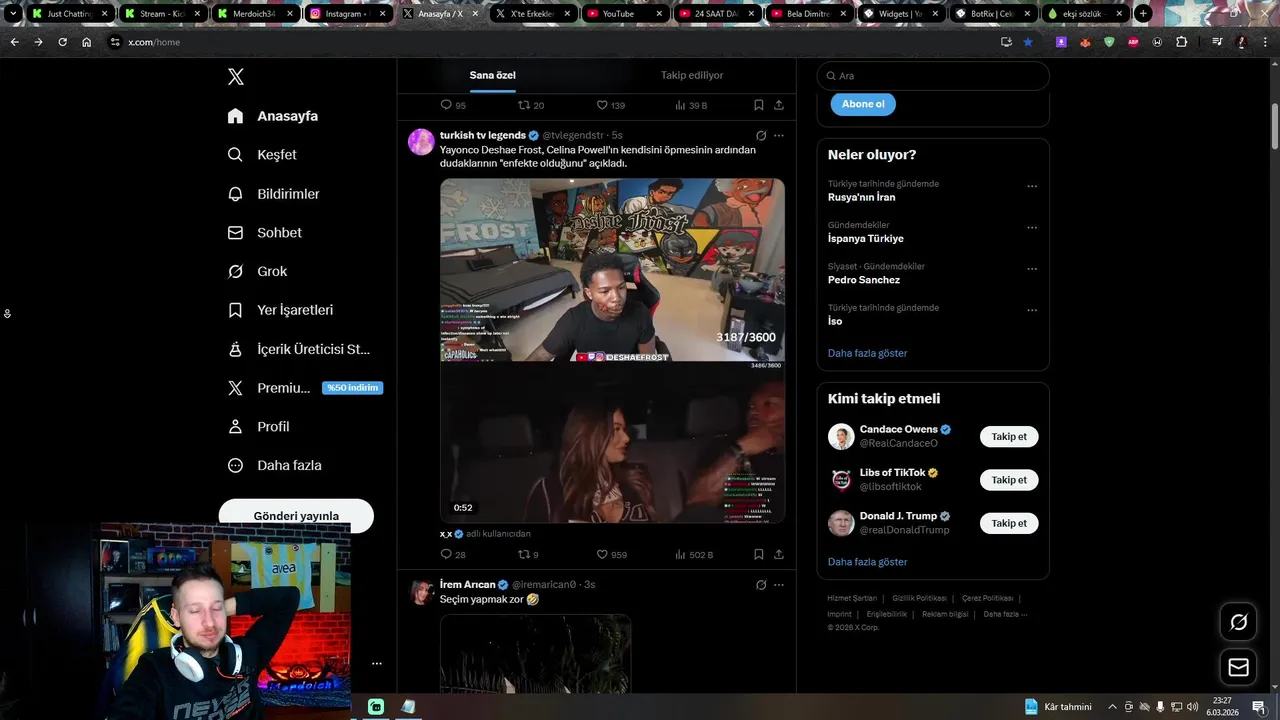The height and width of the screenshot is (720, 1280).
Task: Open more options on turkish tv legends post
Action: pos(779,135)
